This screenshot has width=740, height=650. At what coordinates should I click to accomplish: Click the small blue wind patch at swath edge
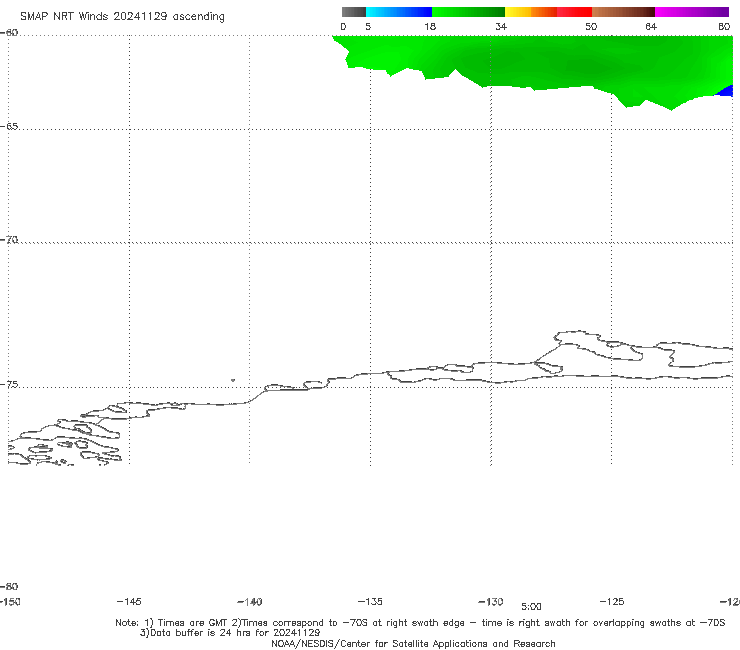(726, 91)
